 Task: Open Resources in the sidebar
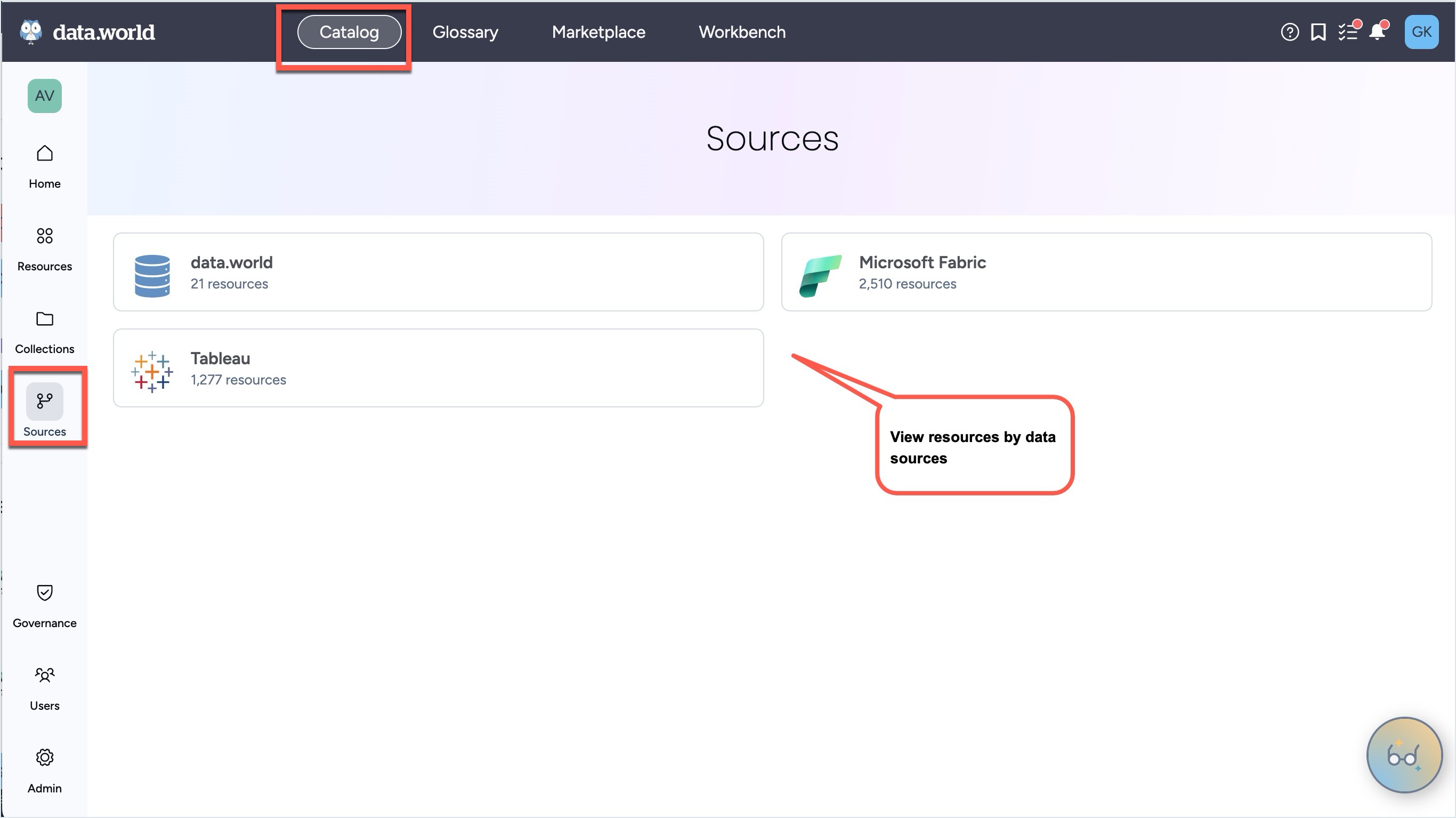click(45, 250)
